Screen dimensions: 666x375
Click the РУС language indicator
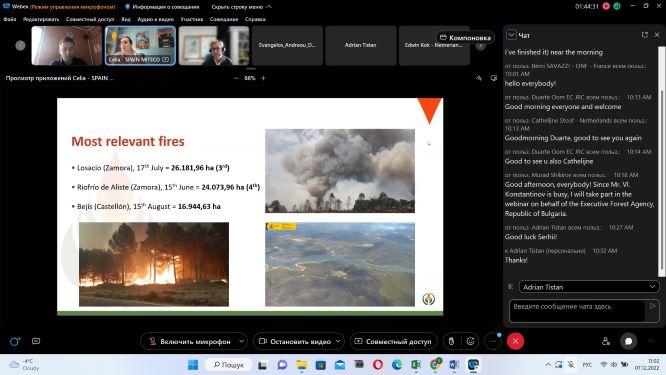pos(587,365)
